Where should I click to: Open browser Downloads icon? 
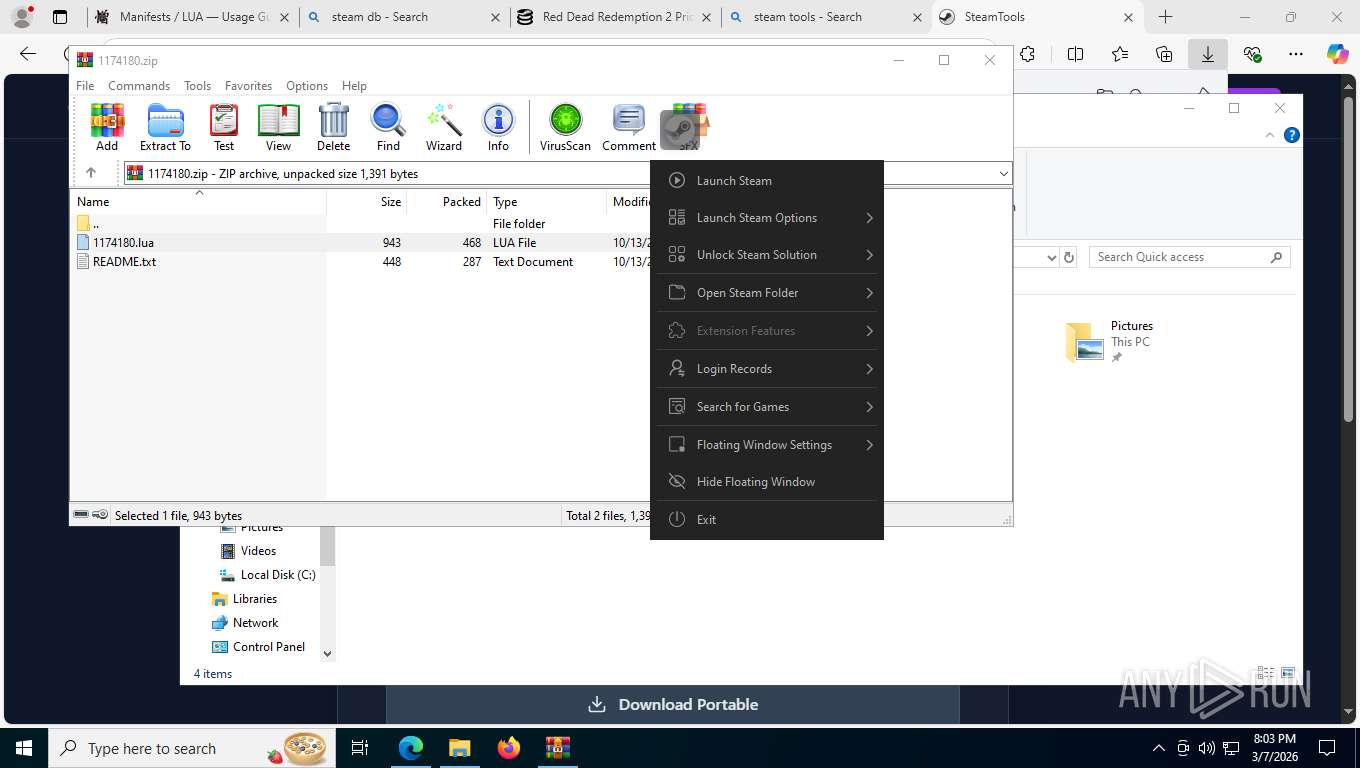click(x=1207, y=55)
